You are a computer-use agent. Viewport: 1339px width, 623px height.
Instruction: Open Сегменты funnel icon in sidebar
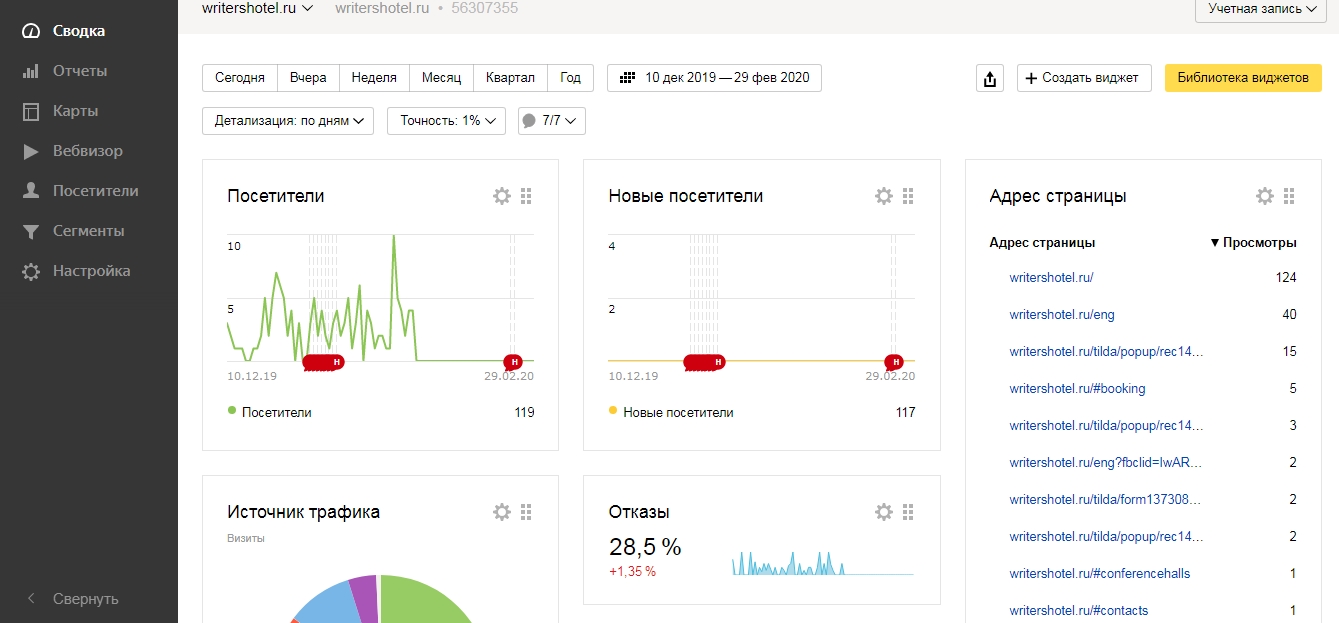[31, 231]
